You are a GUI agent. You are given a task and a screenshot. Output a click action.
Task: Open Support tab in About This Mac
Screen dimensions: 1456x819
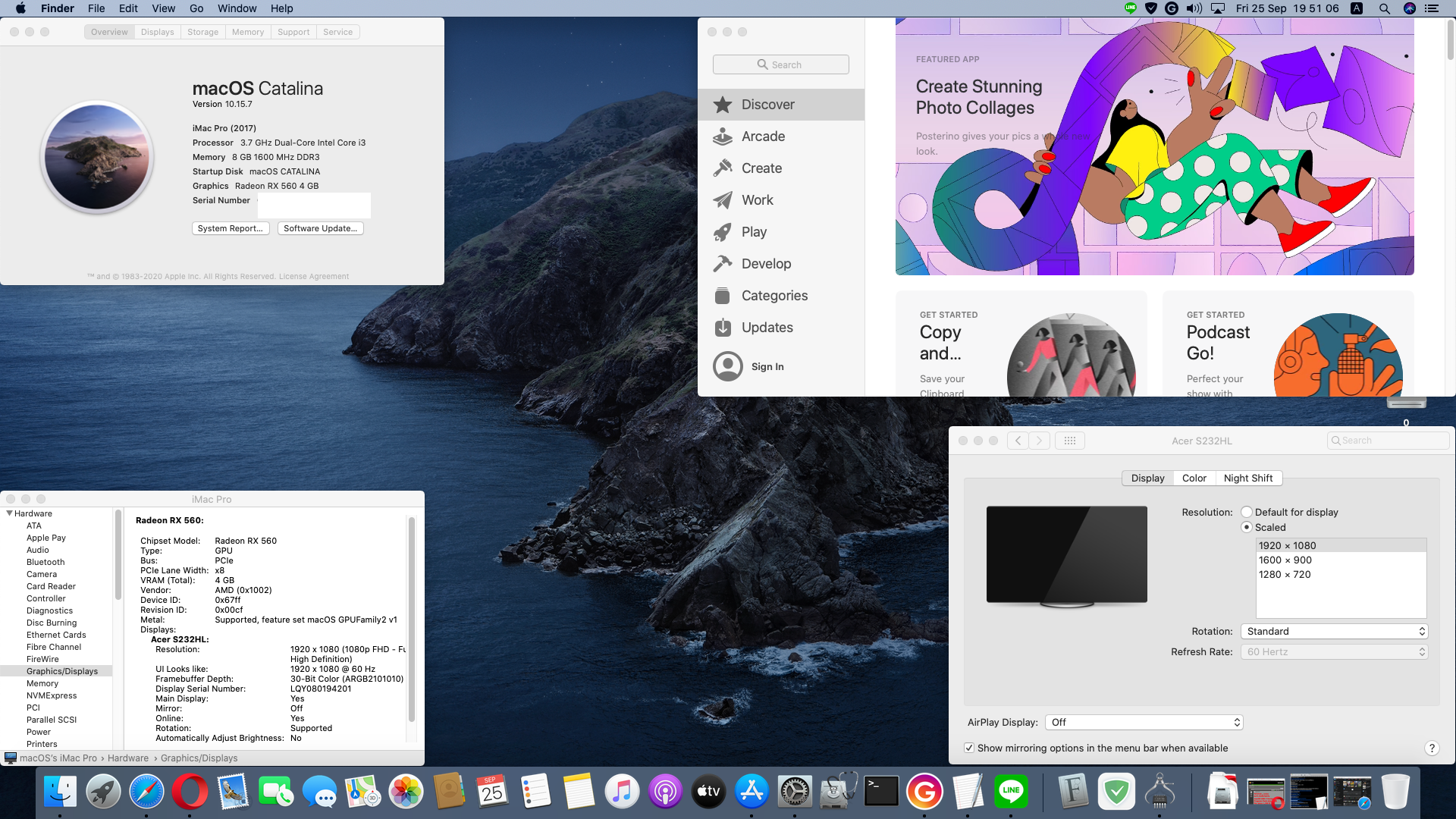click(293, 32)
